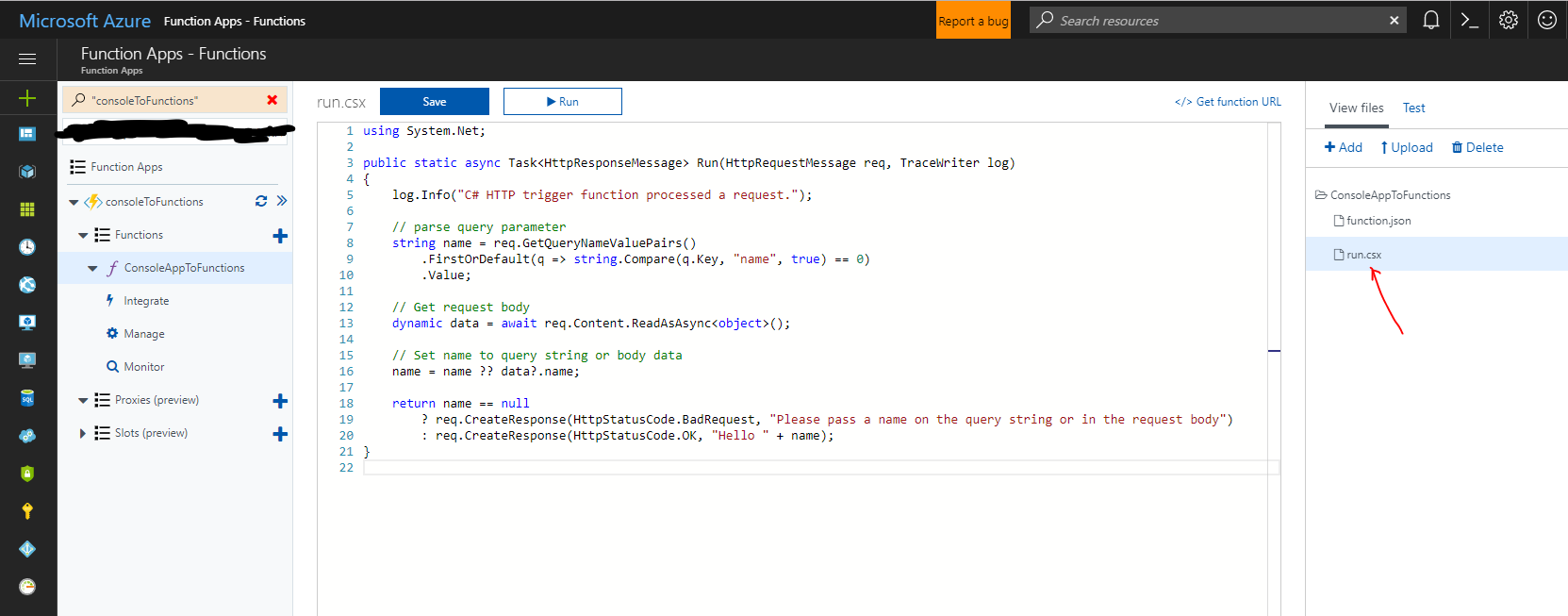Add a new proxy with the Proxies plus icon
This screenshot has width=1568, height=616.
[280, 401]
